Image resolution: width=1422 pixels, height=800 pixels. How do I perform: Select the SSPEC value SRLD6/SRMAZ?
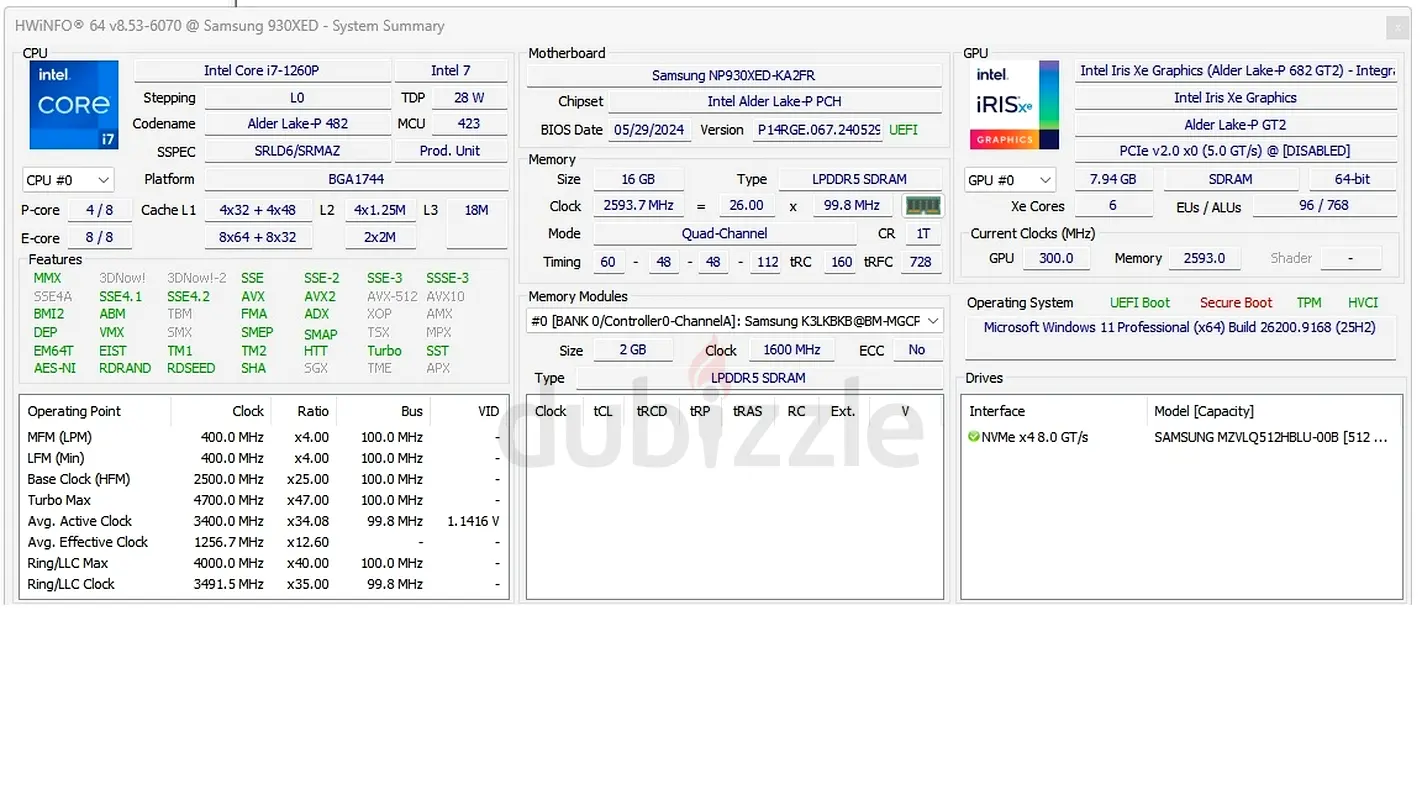pos(298,151)
